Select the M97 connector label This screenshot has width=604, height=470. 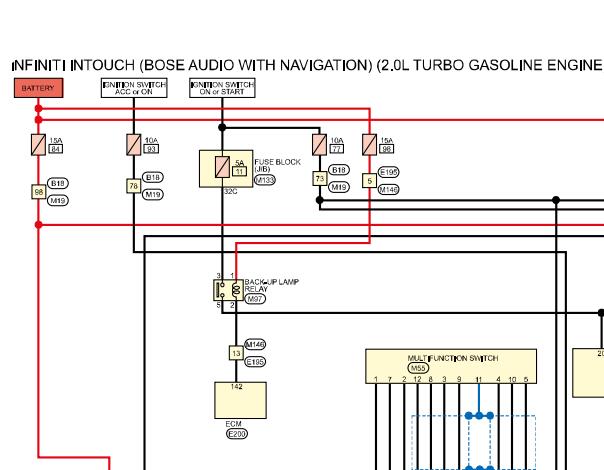click(x=255, y=299)
